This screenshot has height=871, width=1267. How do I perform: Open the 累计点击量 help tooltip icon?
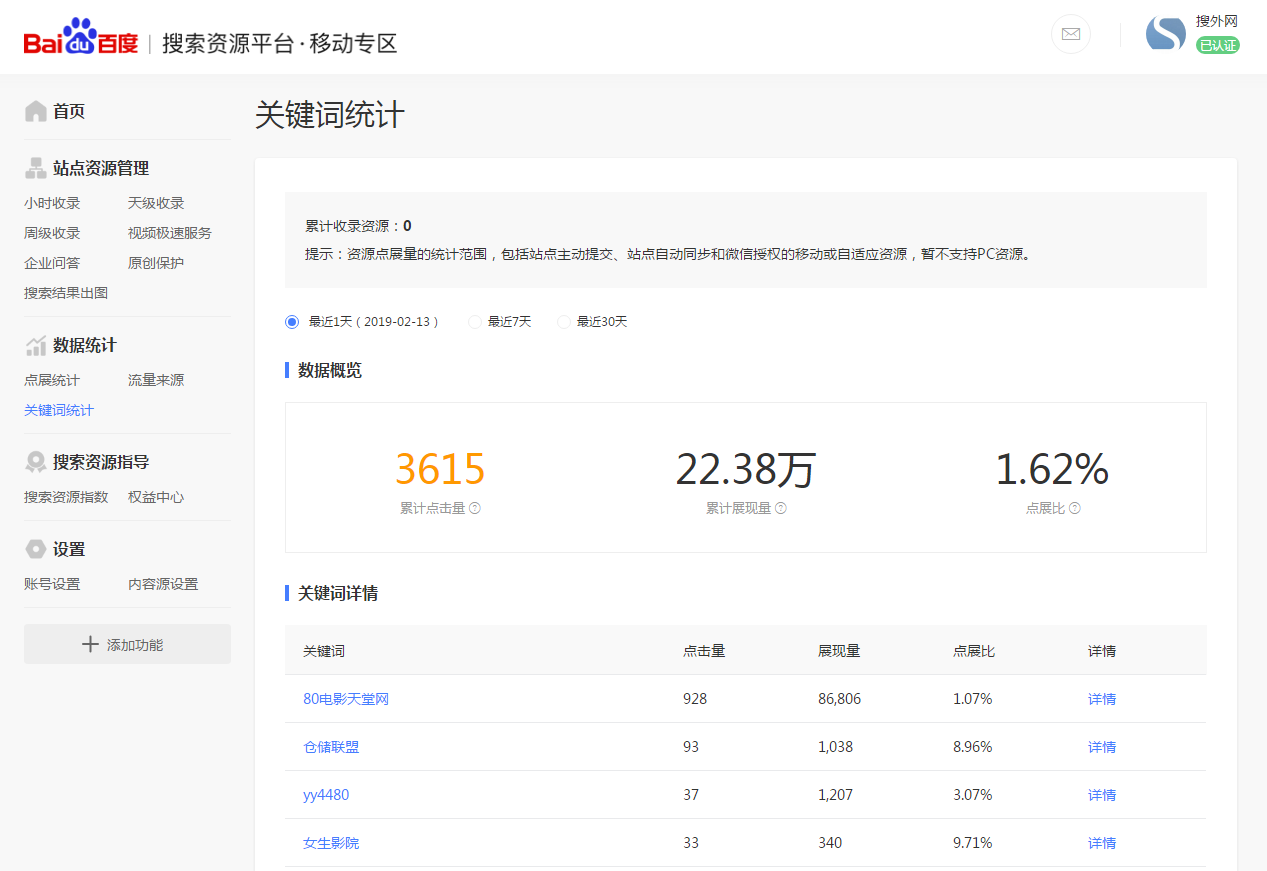tap(475, 509)
